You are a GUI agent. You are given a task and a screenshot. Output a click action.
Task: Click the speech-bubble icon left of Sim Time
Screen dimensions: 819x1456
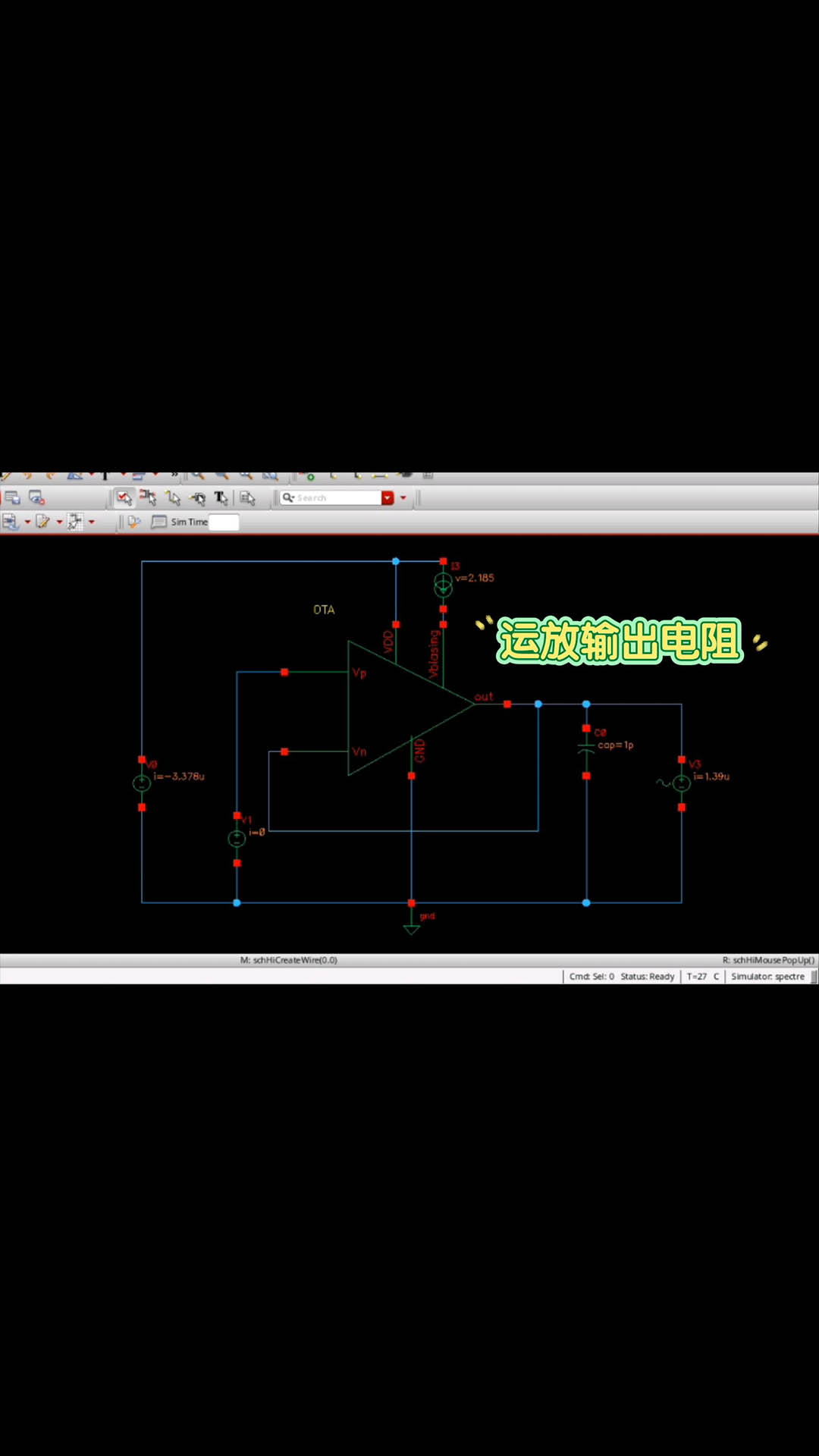158,522
